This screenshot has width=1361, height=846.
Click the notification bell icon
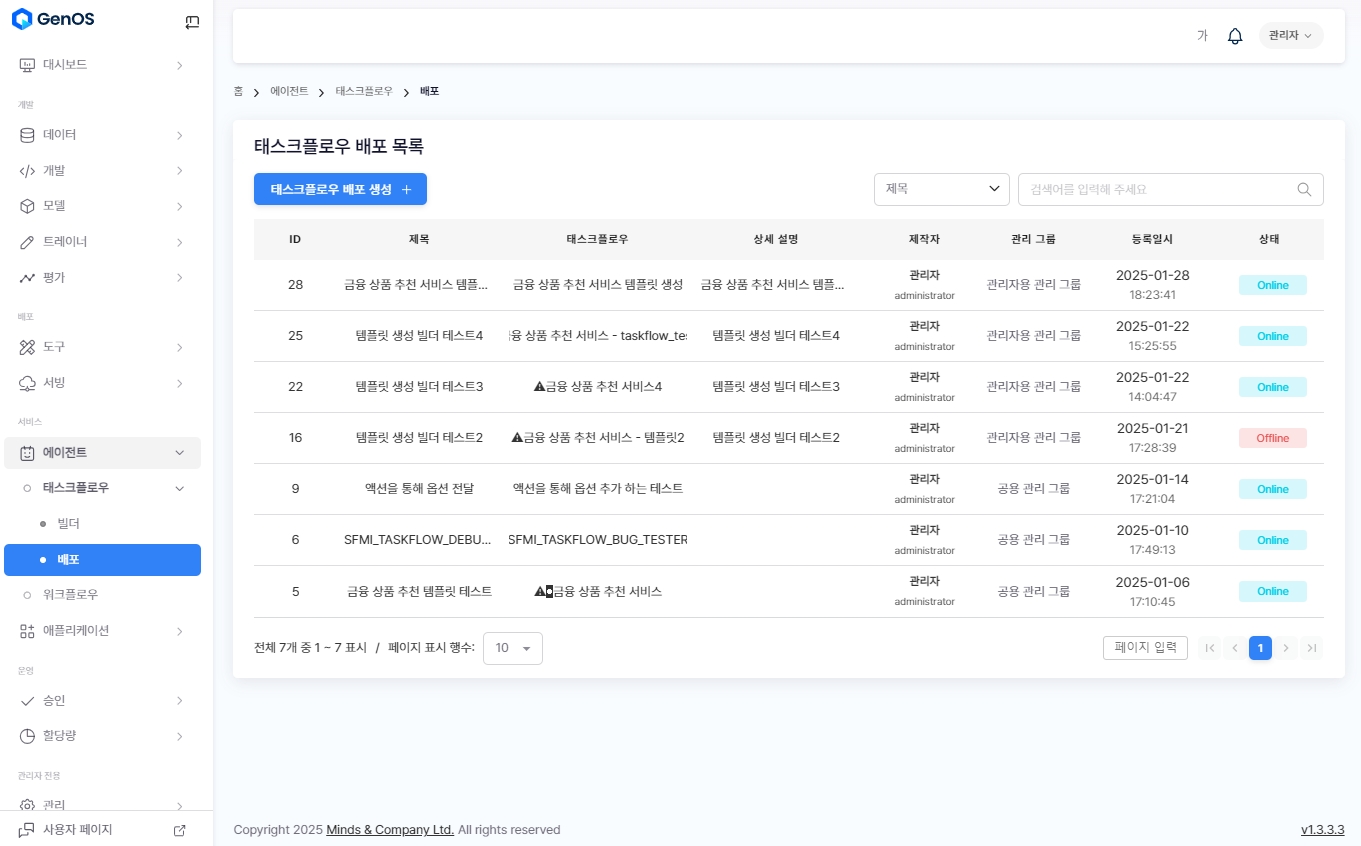coord(1235,36)
